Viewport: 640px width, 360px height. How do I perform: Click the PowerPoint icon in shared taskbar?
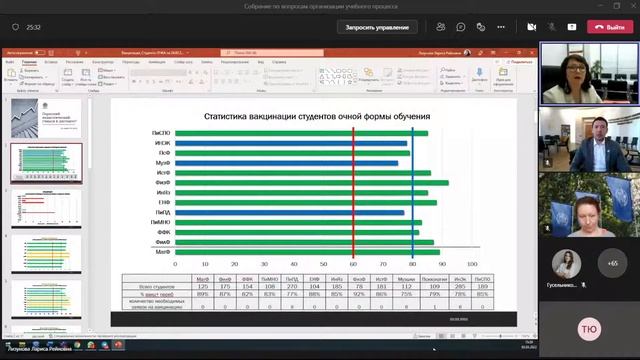(118, 345)
